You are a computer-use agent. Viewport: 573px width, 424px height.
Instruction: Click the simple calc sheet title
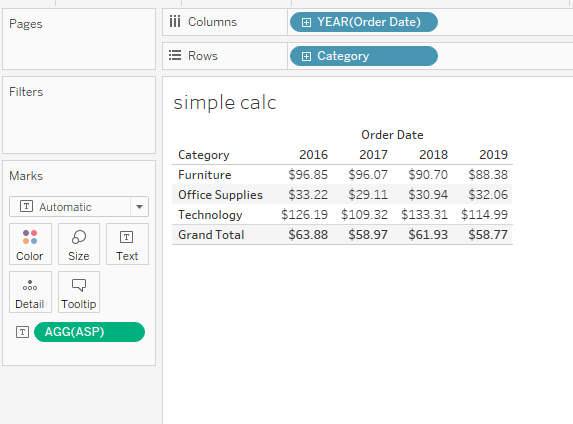click(x=225, y=103)
